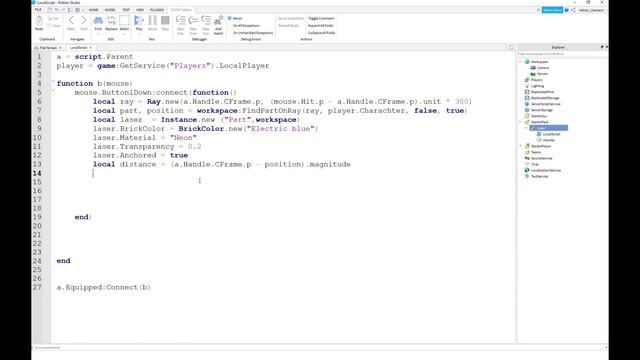Select ServerStorage in Explorer

point(539,110)
